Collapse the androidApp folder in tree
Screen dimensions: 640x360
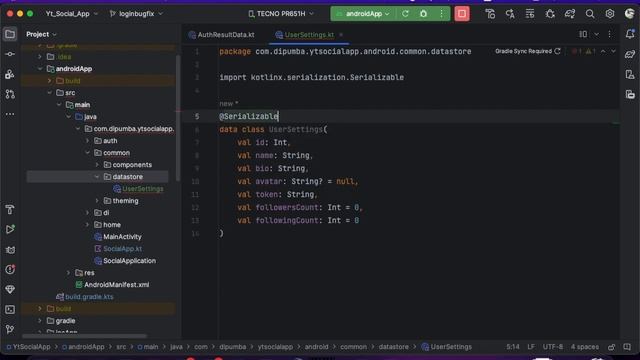(x=40, y=69)
